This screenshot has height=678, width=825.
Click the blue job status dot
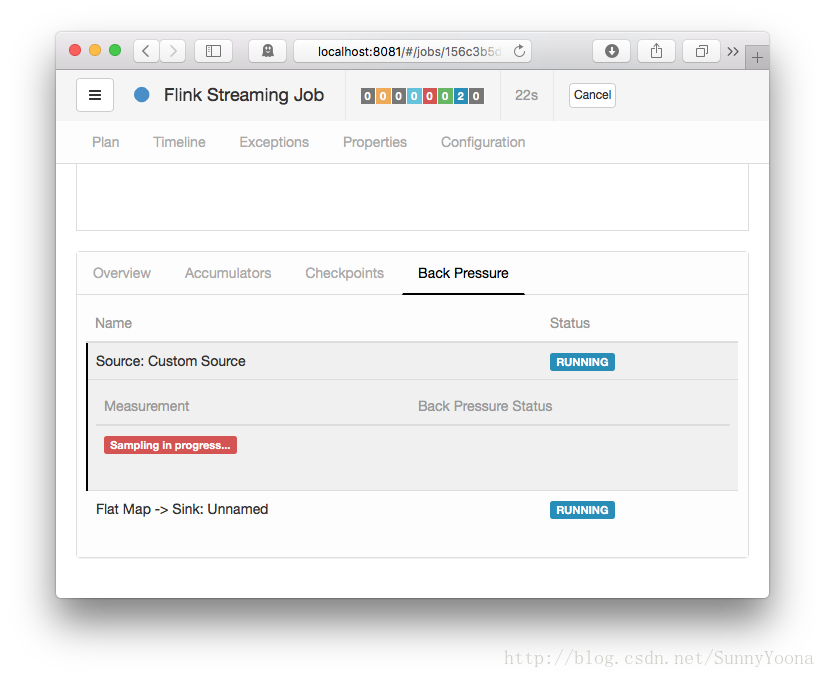point(142,95)
